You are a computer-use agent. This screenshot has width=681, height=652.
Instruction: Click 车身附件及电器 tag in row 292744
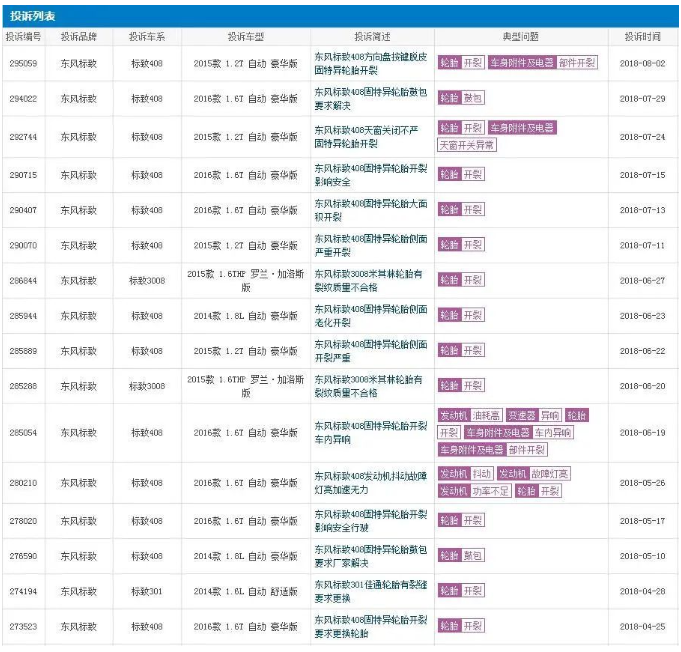point(522,128)
